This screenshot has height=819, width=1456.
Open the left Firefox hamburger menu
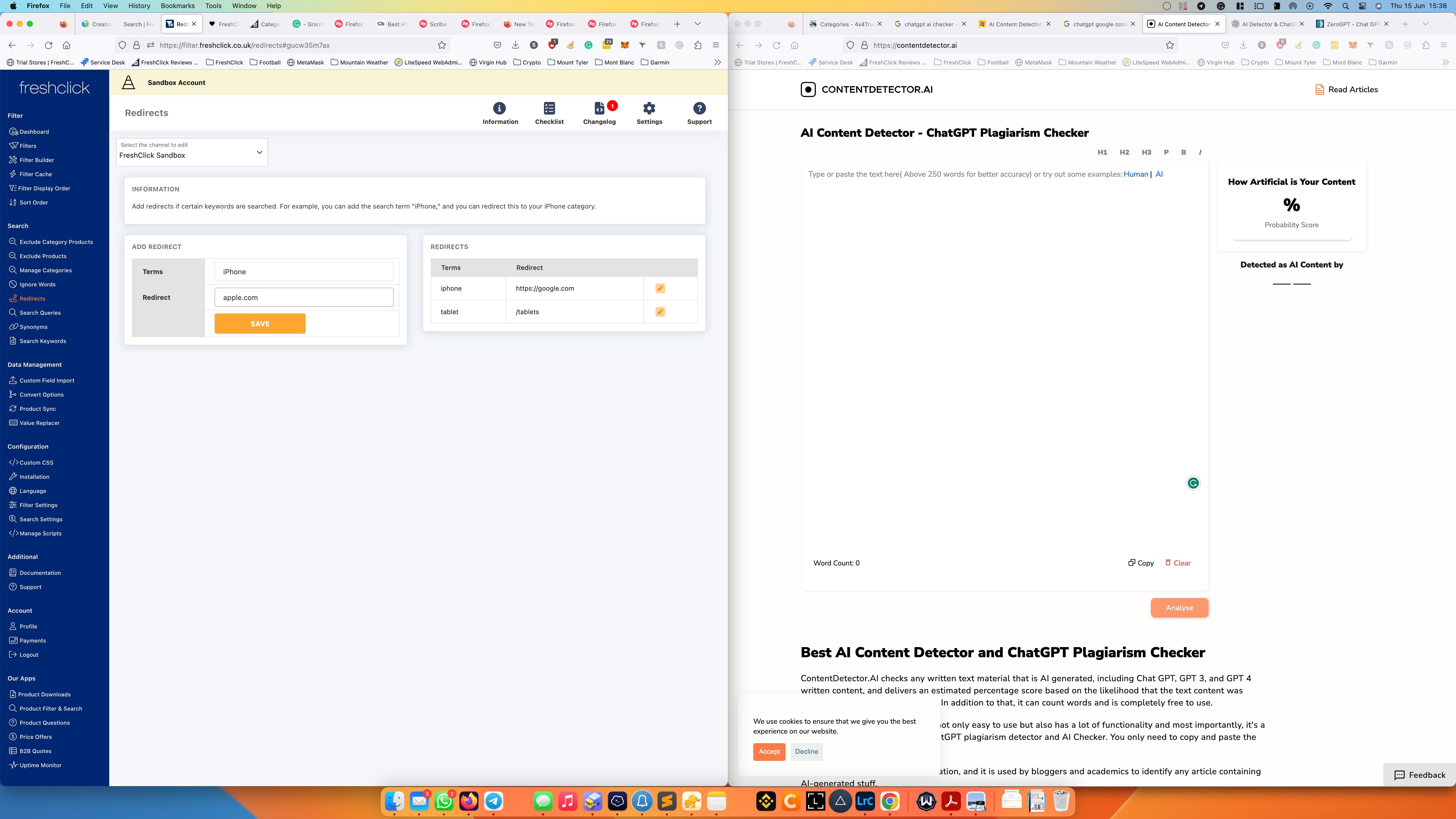pos(716,45)
